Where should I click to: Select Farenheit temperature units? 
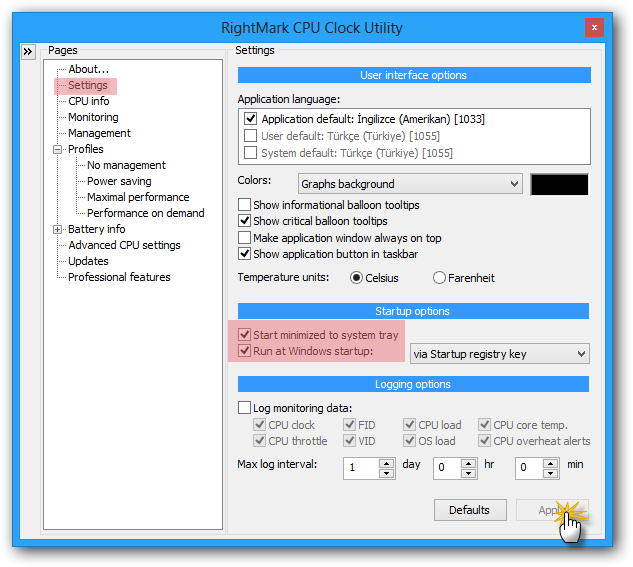pyautogui.click(x=439, y=278)
